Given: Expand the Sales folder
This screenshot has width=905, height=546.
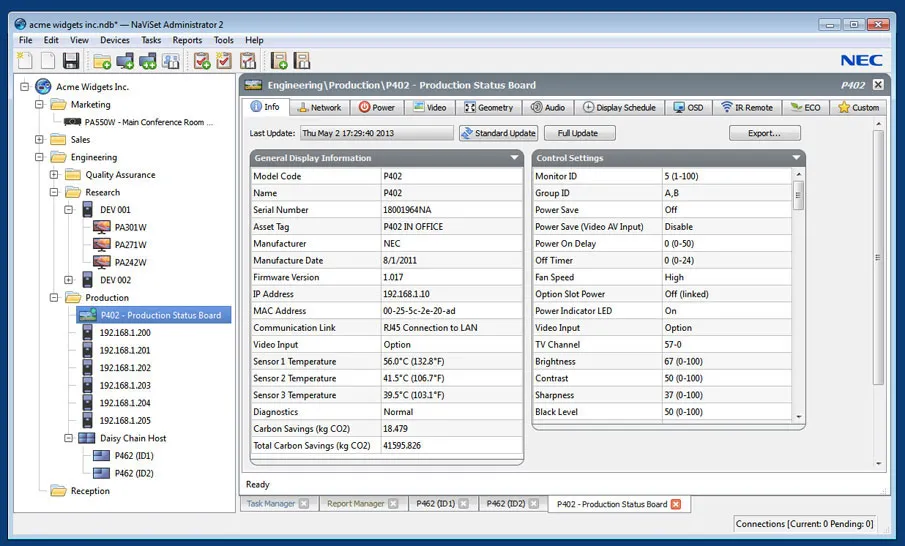Looking at the screenshot, I should [x=39, y=140].
